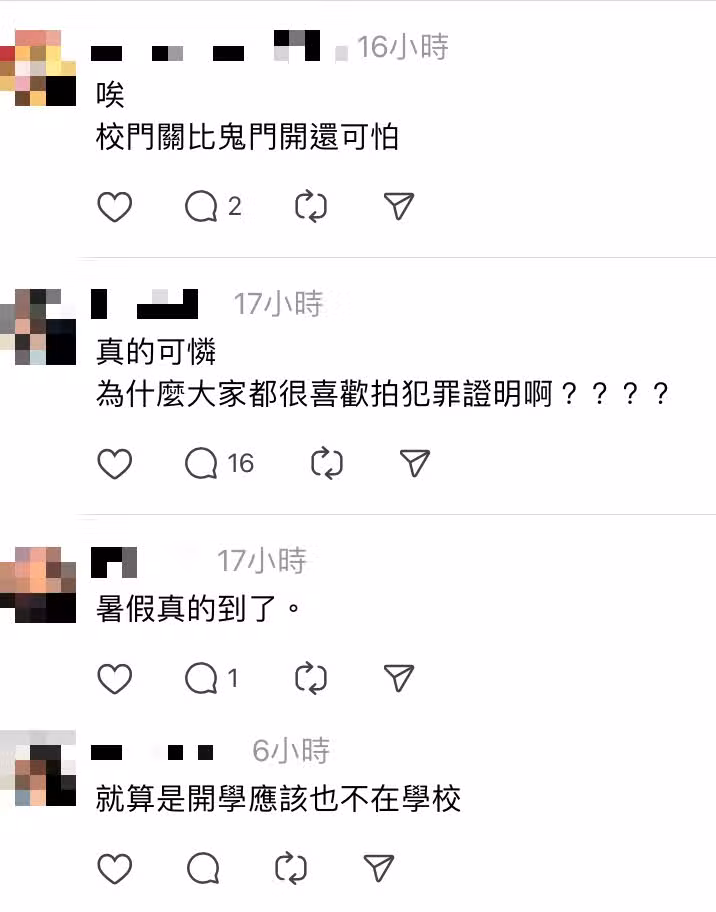Open the avatar of the 6小時 commenter

pos(38,768)
